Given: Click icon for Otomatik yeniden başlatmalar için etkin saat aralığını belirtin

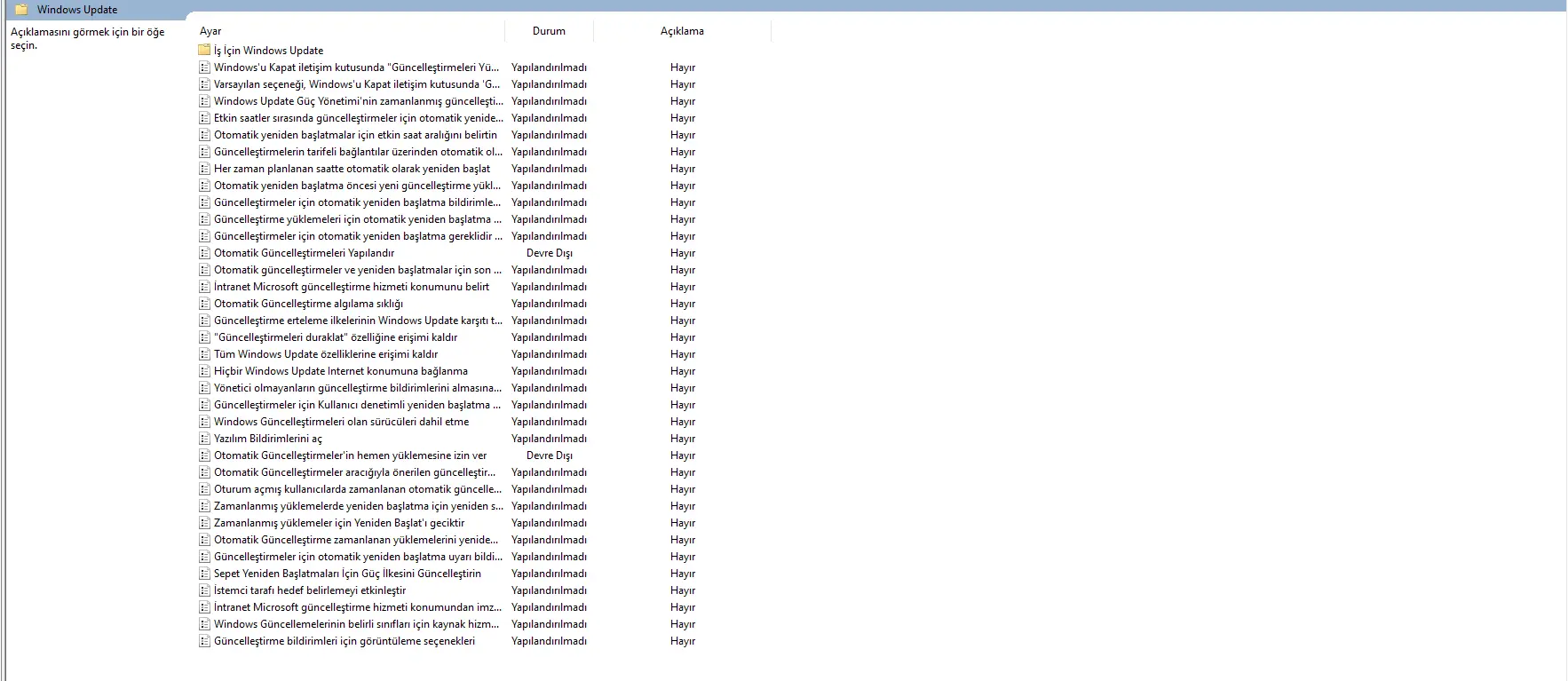Looking at the screenshot, I should point(204,135).
